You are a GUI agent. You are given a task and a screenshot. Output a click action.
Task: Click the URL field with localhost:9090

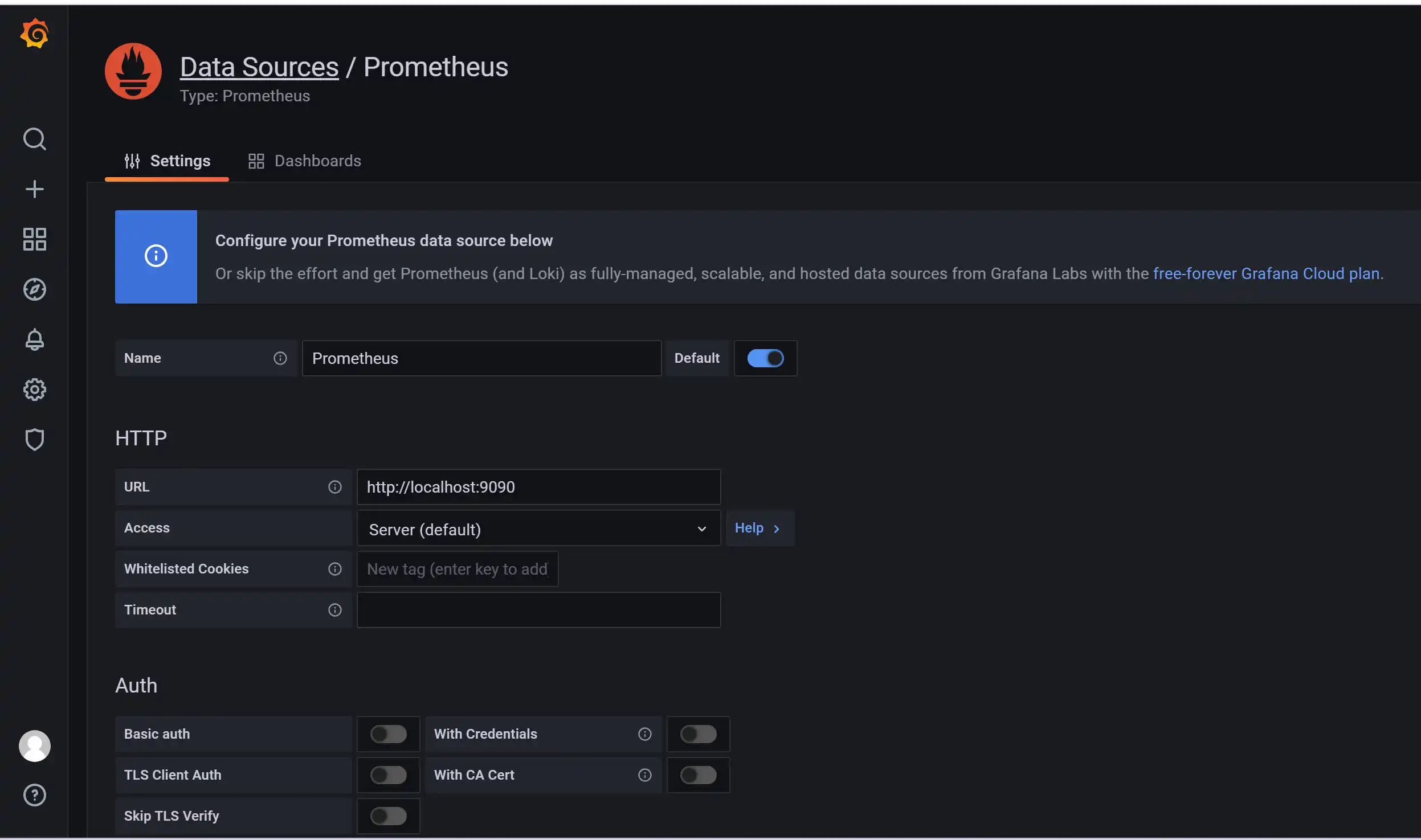[x=538, y=487]
